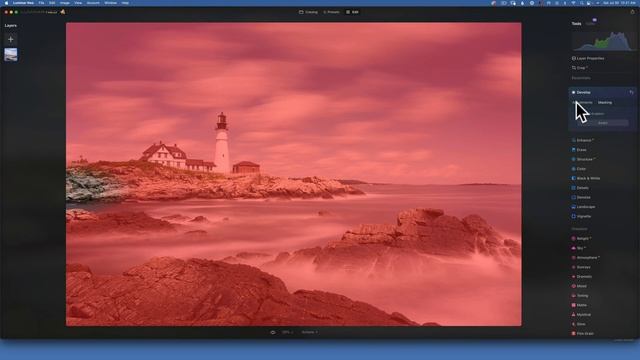Expand the Film Grain tool

coord(583,333)
